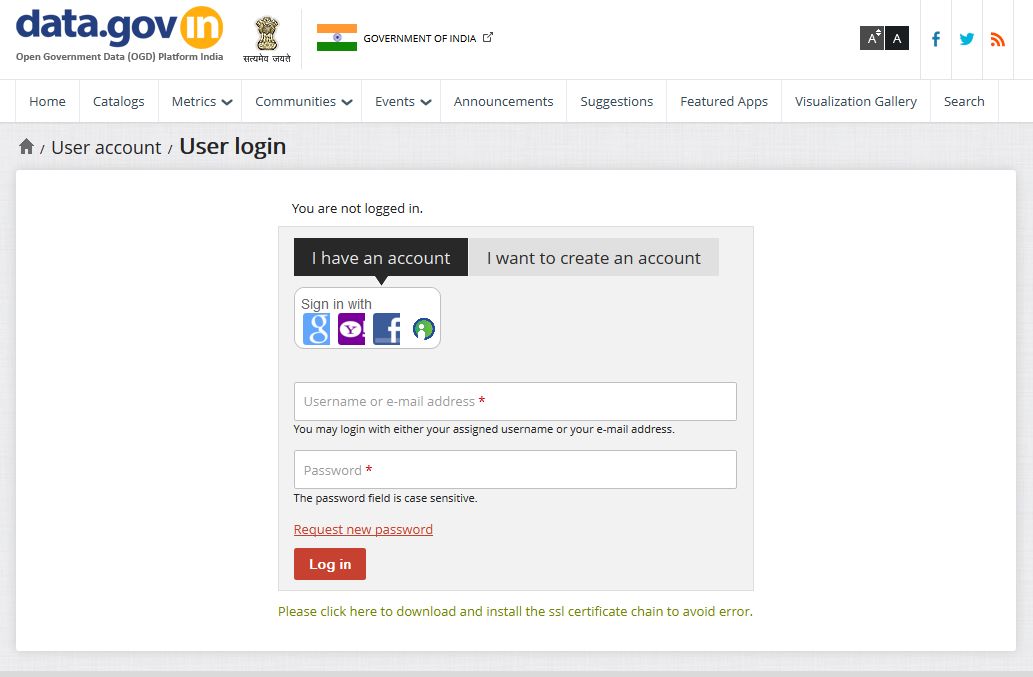This screenshot has width=1033, height=677.
Task: Open Announcements from the navigation bar
Action: (503, 101)
